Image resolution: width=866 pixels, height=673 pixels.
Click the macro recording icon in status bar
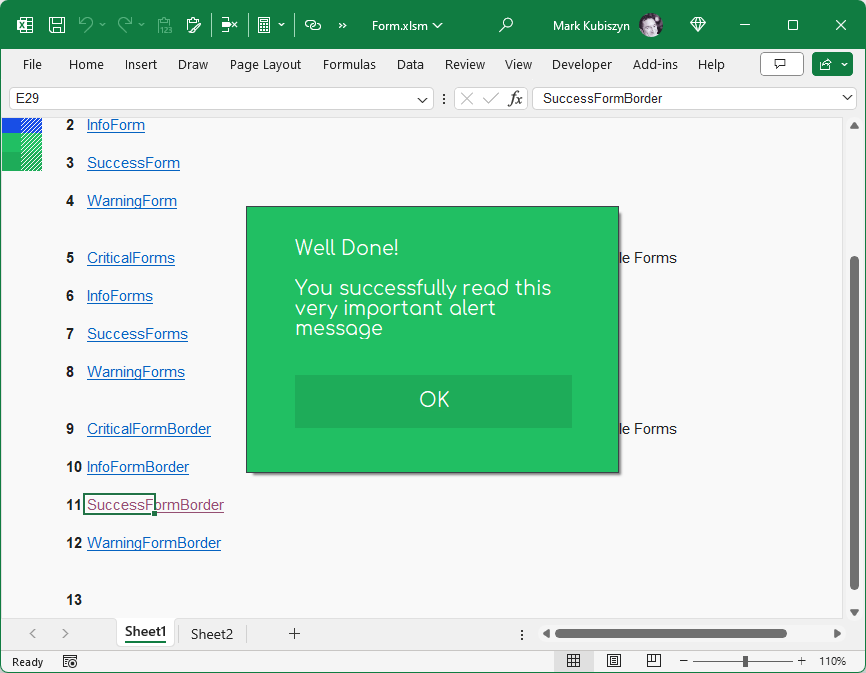70,661
